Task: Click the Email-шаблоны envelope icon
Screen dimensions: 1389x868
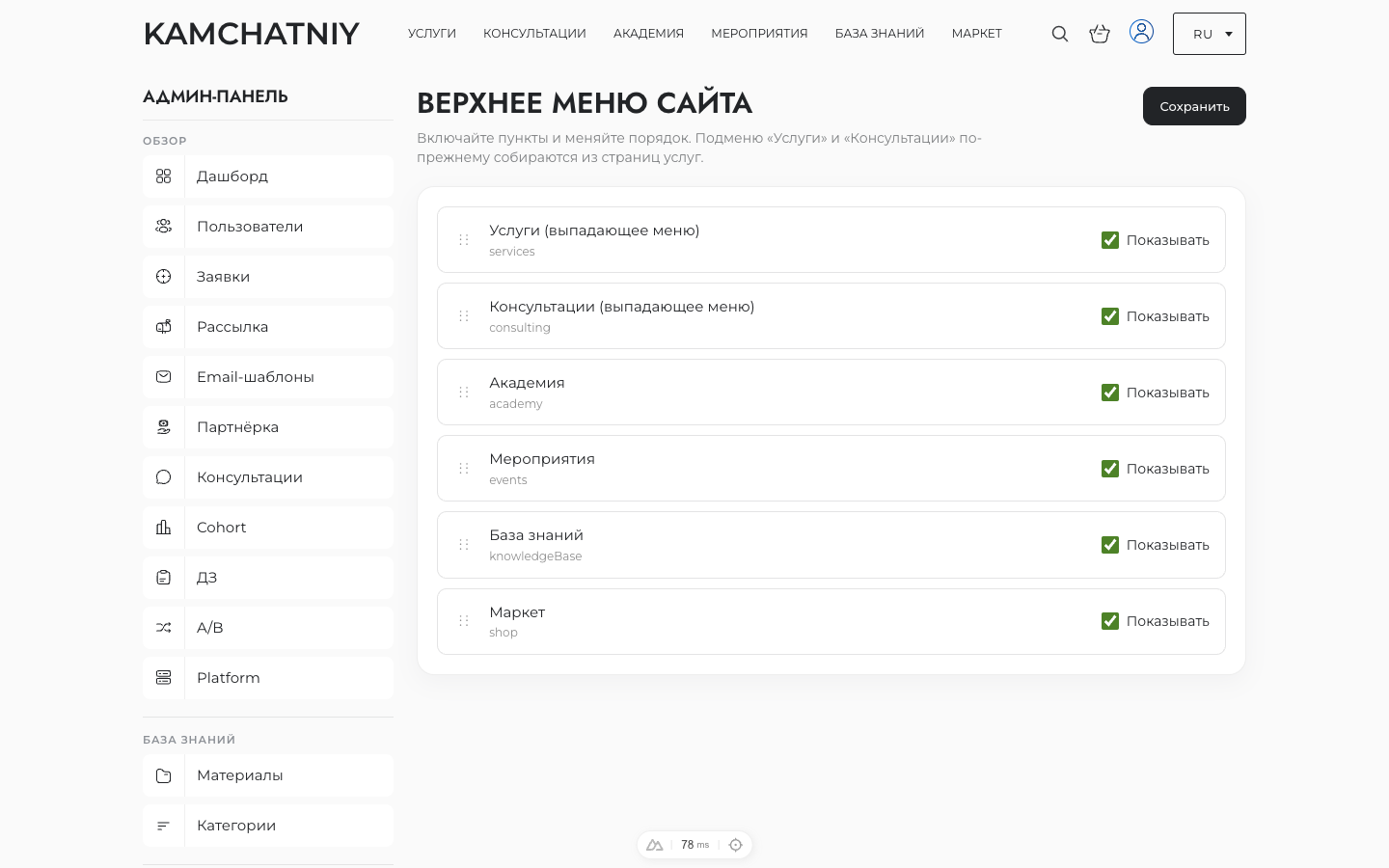Action: (164, 377)
